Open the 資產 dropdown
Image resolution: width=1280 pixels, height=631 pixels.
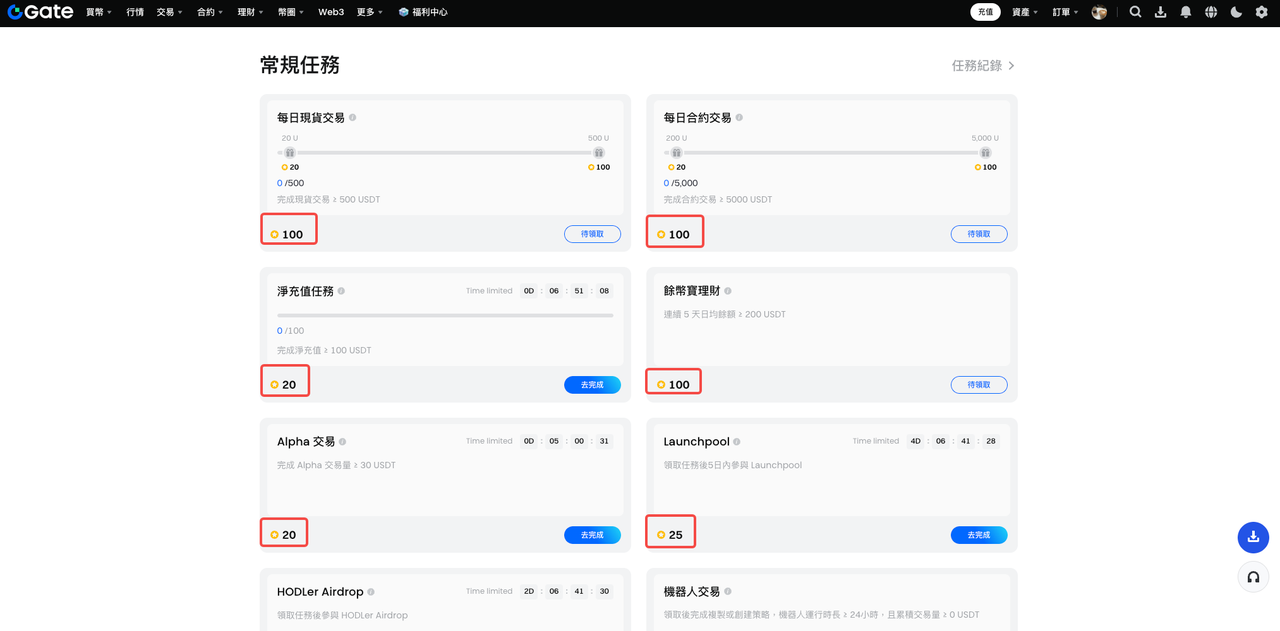[1023, 12]
